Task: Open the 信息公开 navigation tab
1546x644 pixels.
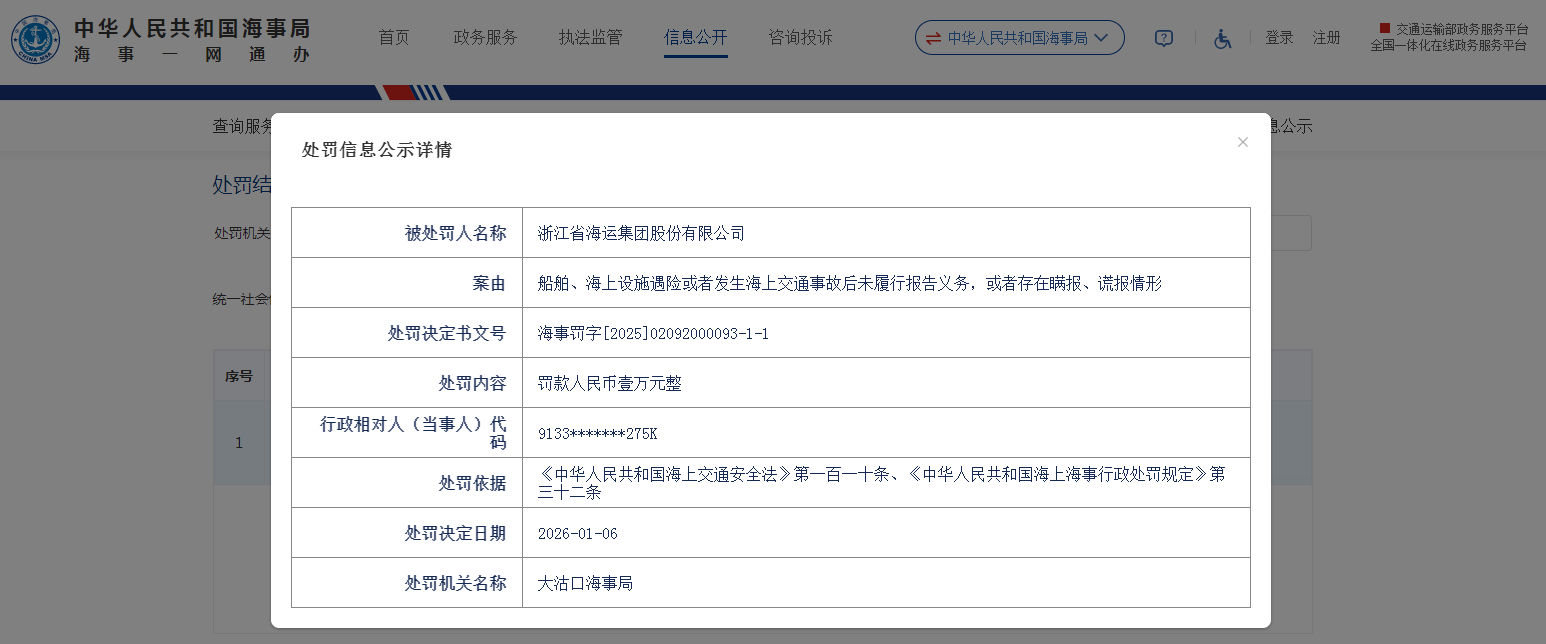Action: [x=695, y=38]
